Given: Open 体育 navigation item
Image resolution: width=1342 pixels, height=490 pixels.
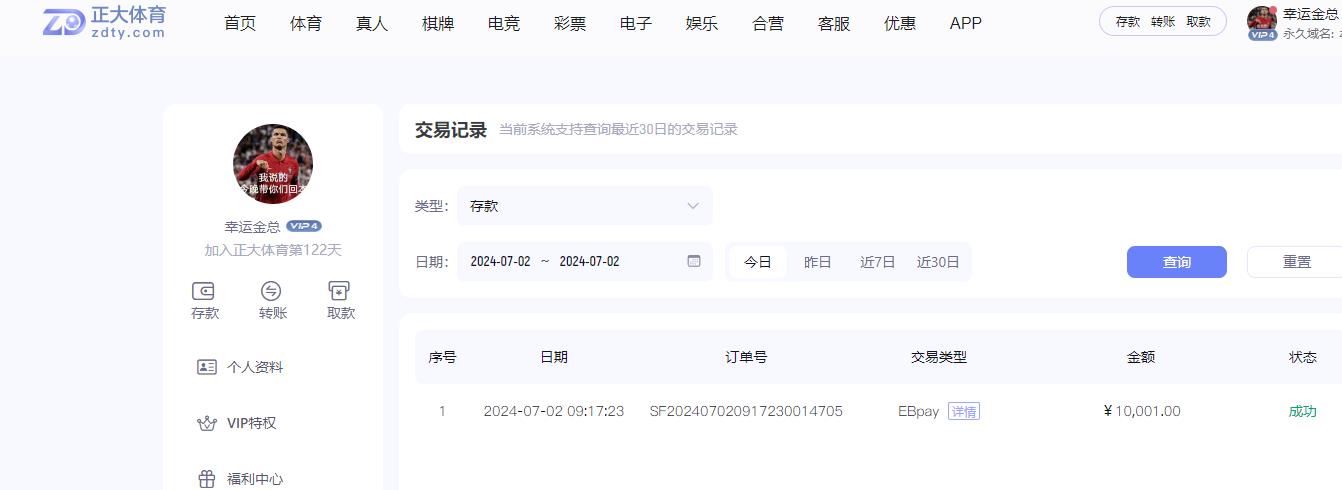Looking at the screenshot, I should [x=306, y=23].
